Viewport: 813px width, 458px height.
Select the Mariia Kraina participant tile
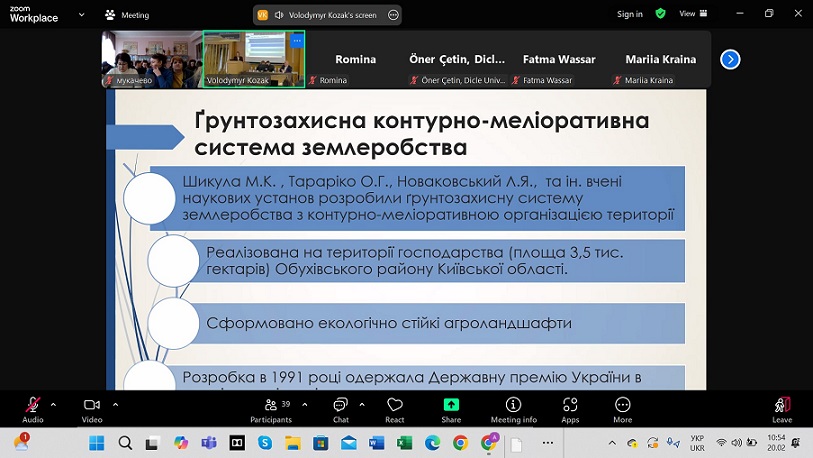tap(660, 59)
